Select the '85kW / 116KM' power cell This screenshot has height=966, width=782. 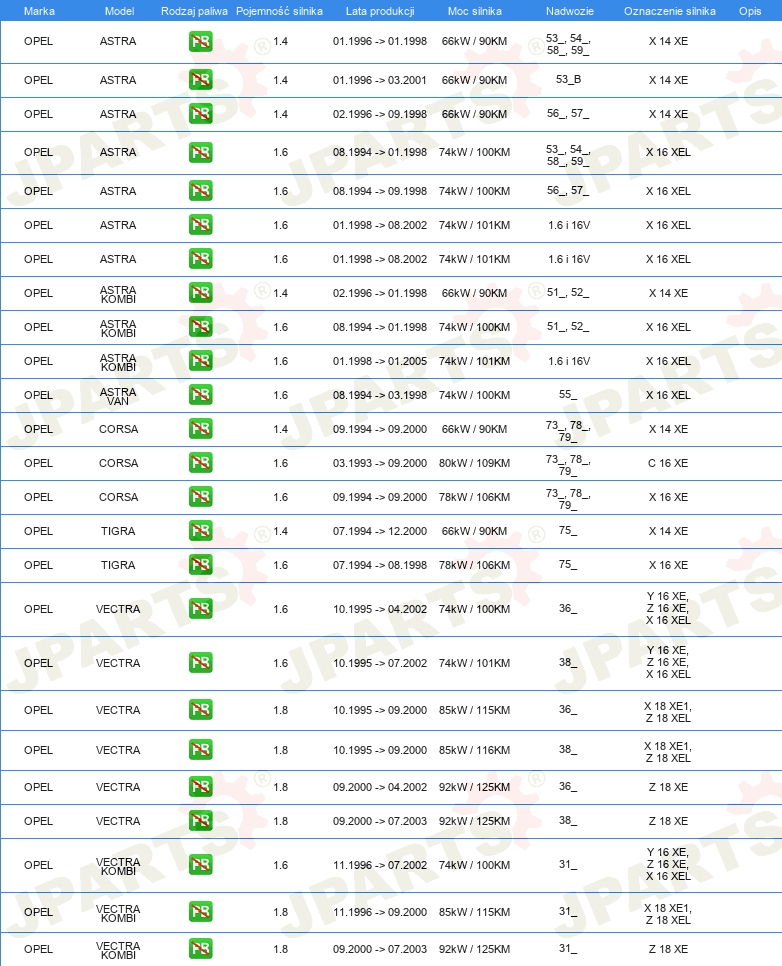tap(474, 750)
